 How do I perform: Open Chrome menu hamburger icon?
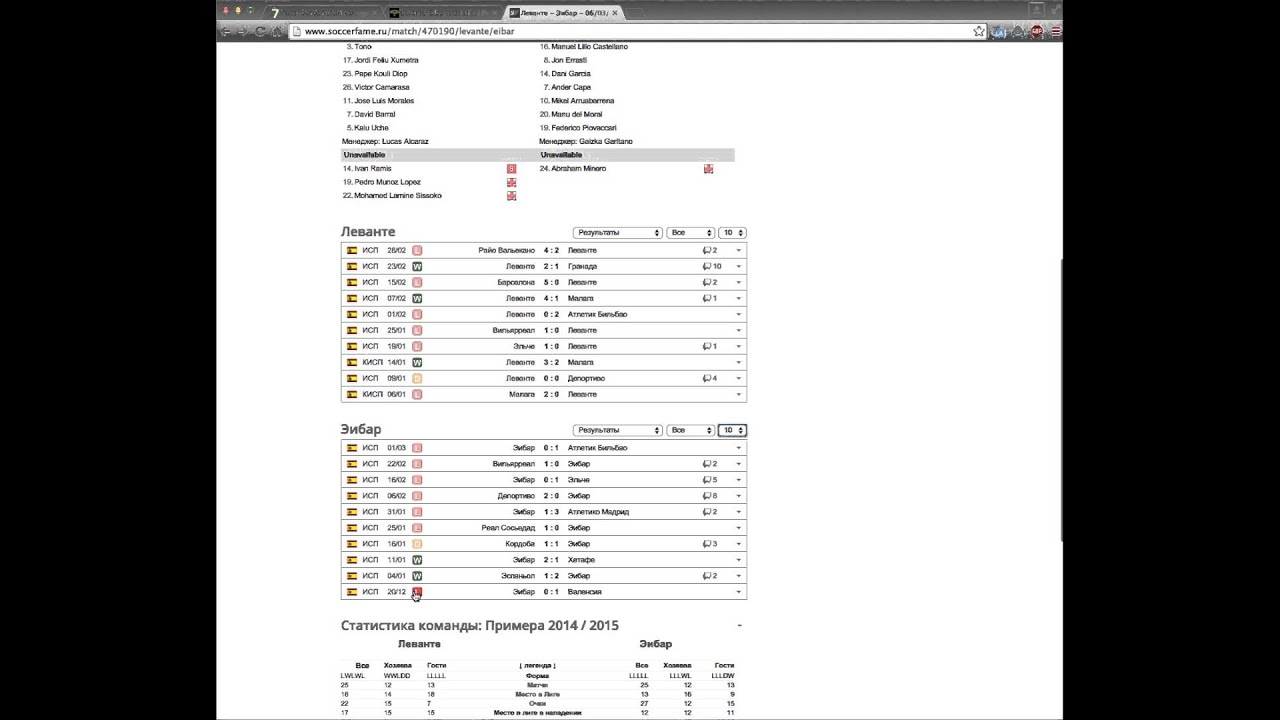pos(1055,31)
